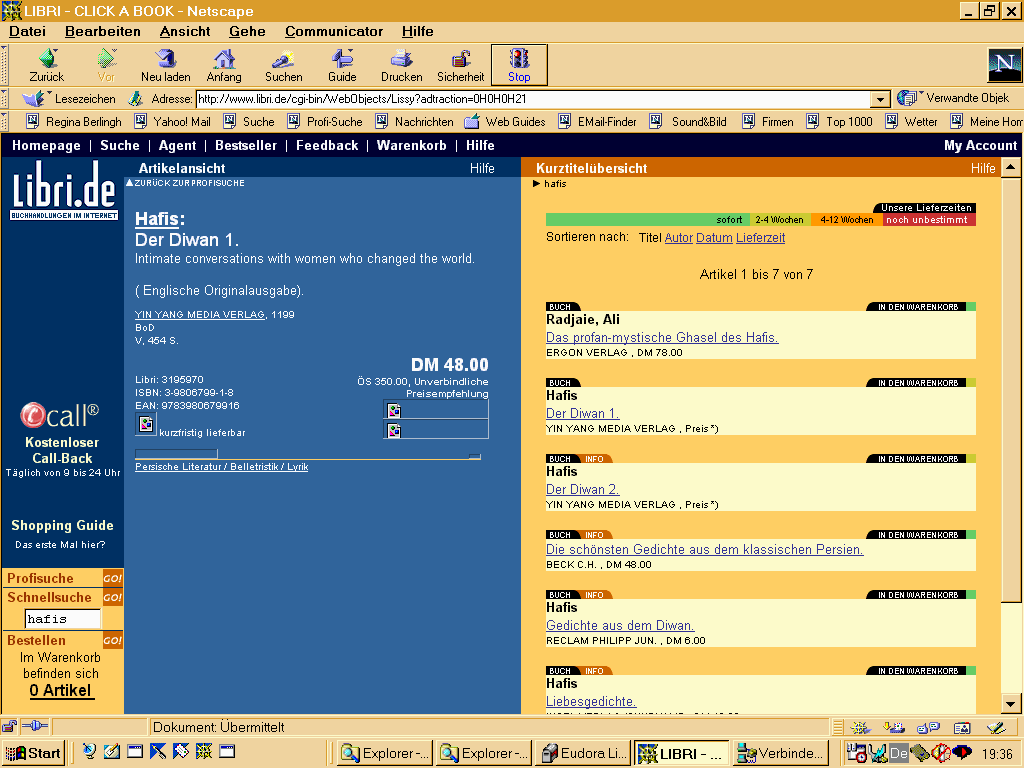Open Warenkorb in site navigation
Image resolution: width=1024 pixels, height=768 pixels.
pyautogui.click(x=411, y=145)
